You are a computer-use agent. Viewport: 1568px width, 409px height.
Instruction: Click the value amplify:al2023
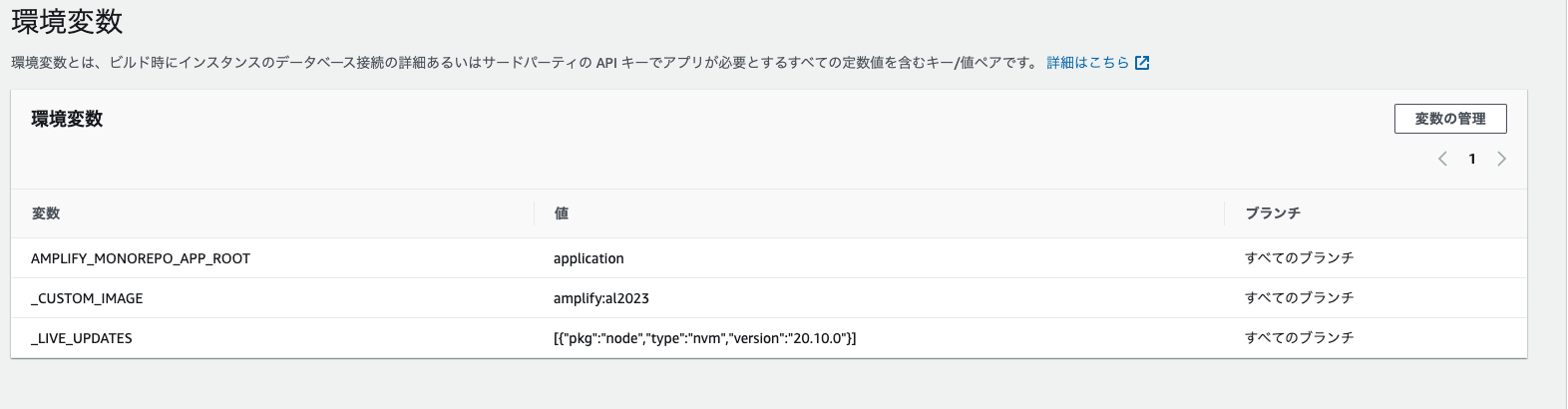click(x=601, y=298)
